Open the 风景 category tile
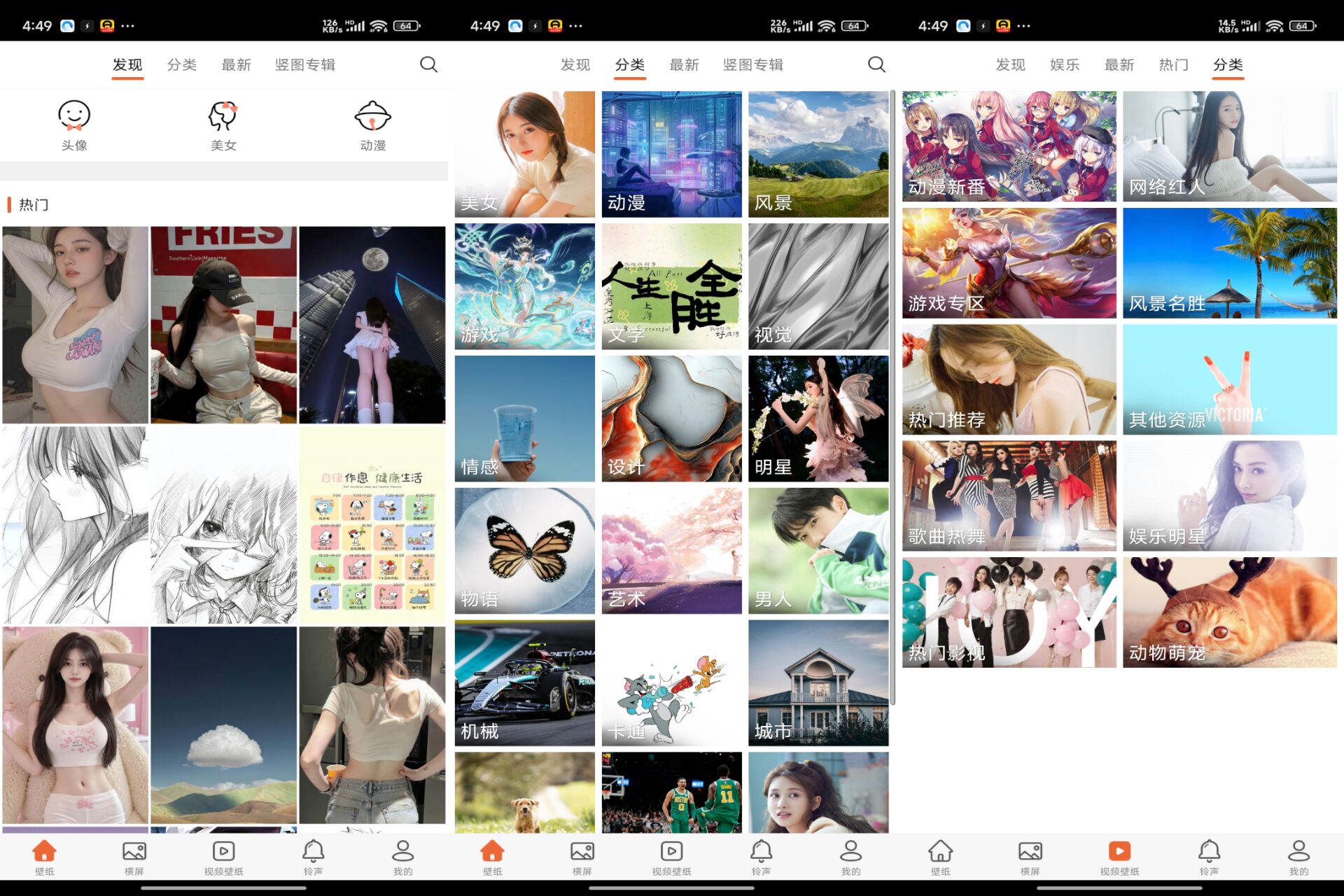The image size is (1344, 896). pyautogui.click(x=818, y=154)
